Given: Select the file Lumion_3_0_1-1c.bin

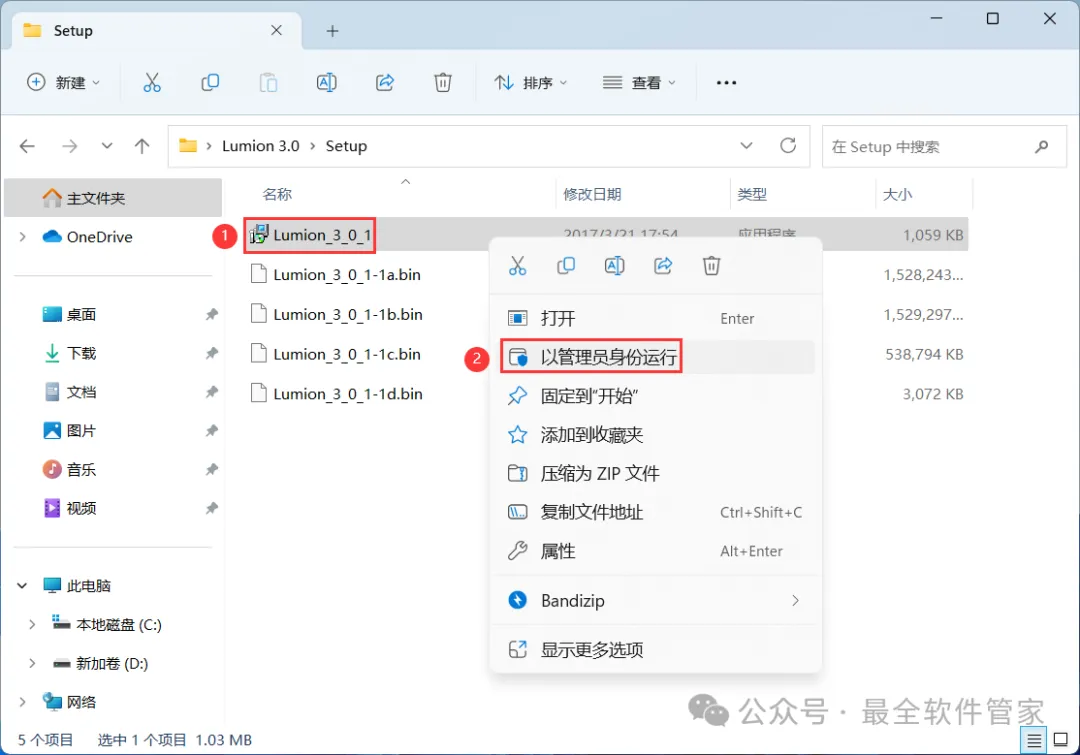Looking at the screenshot, I should (x=346, y=354).
